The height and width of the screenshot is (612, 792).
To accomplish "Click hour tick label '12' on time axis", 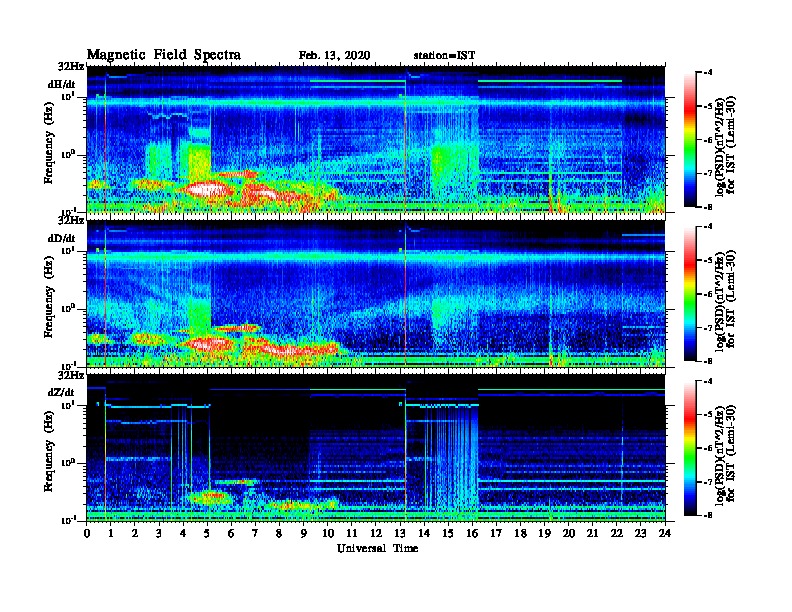I will [376, 534].
